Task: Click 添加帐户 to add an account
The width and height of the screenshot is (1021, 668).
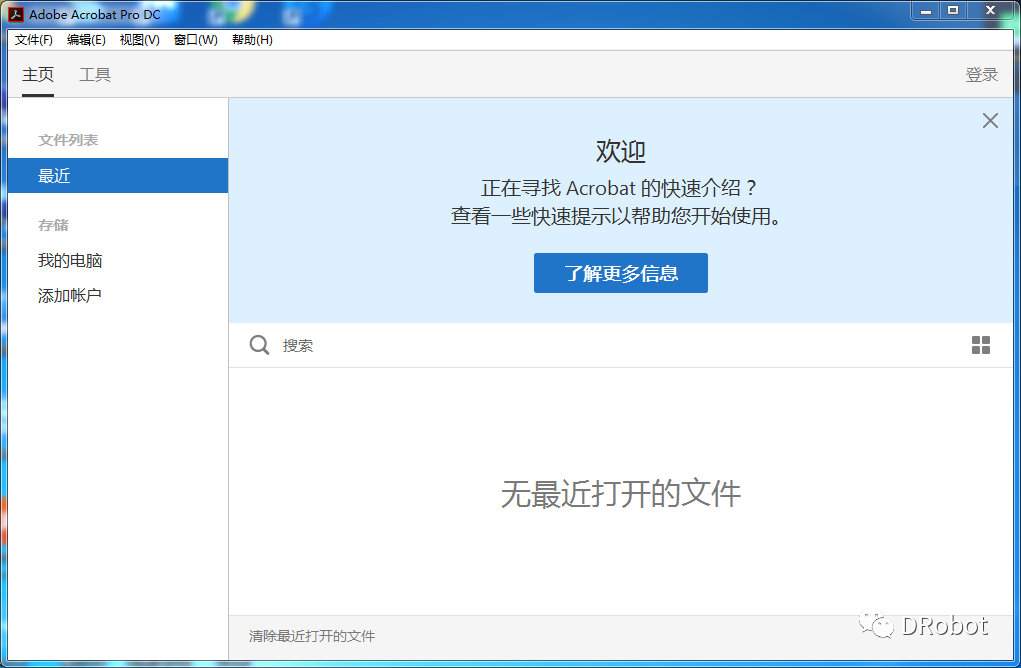Action: [x=69, y=296]
